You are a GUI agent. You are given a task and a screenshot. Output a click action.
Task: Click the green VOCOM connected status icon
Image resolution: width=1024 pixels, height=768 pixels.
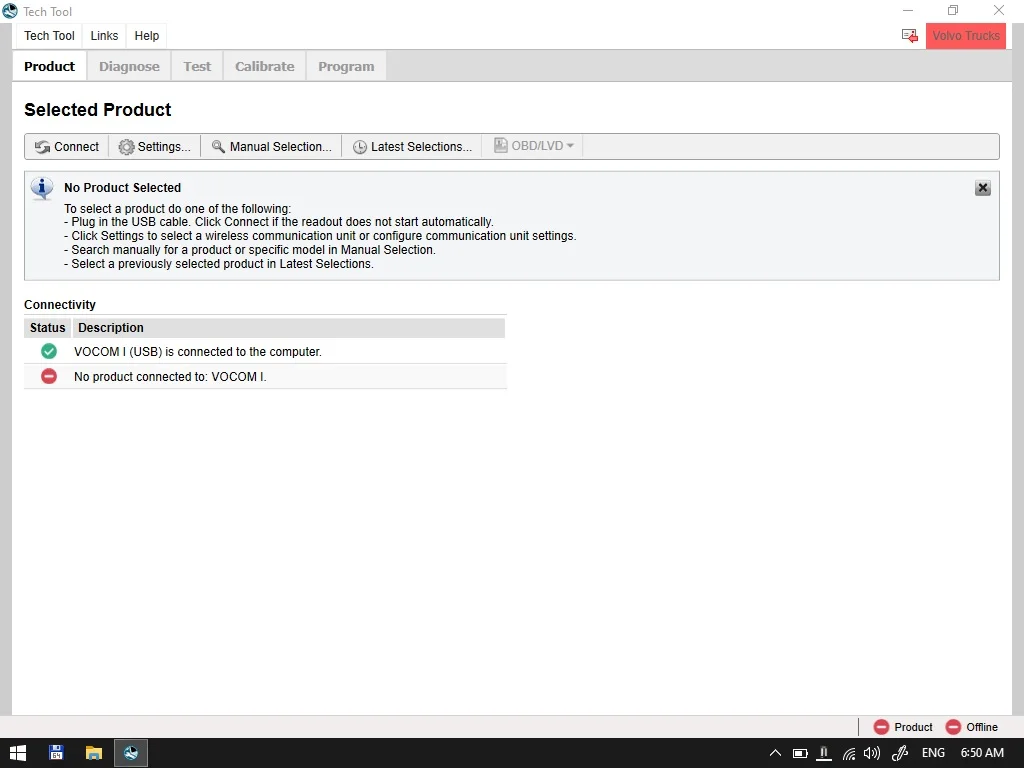tap(49, 351)
